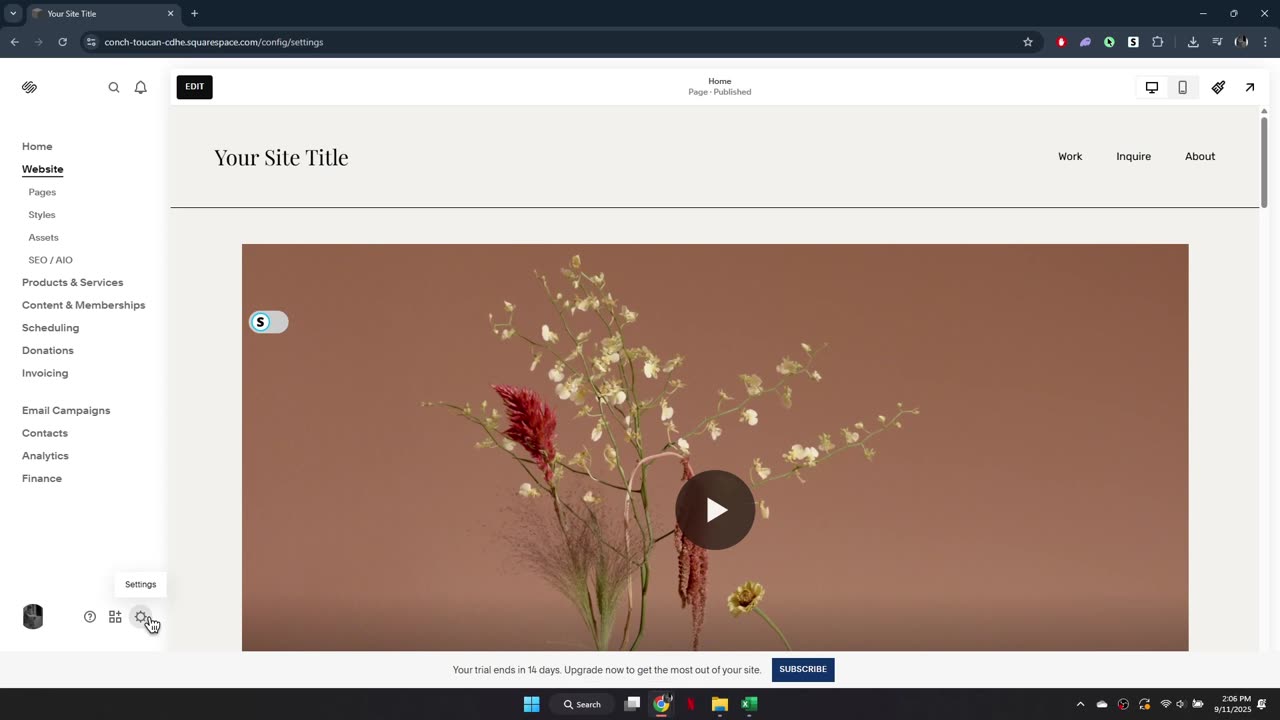Open the tab search dropdown arrow

point(13,13)
